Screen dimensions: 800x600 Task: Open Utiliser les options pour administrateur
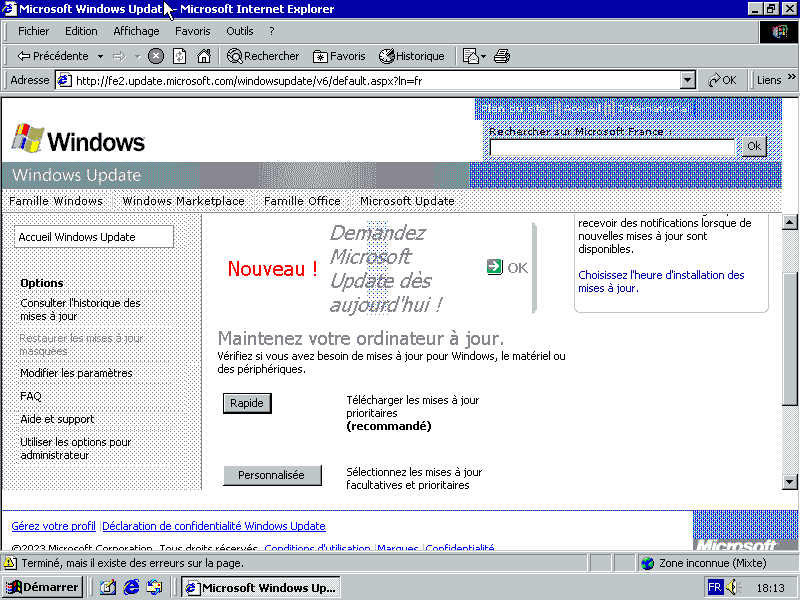[76, 448]
